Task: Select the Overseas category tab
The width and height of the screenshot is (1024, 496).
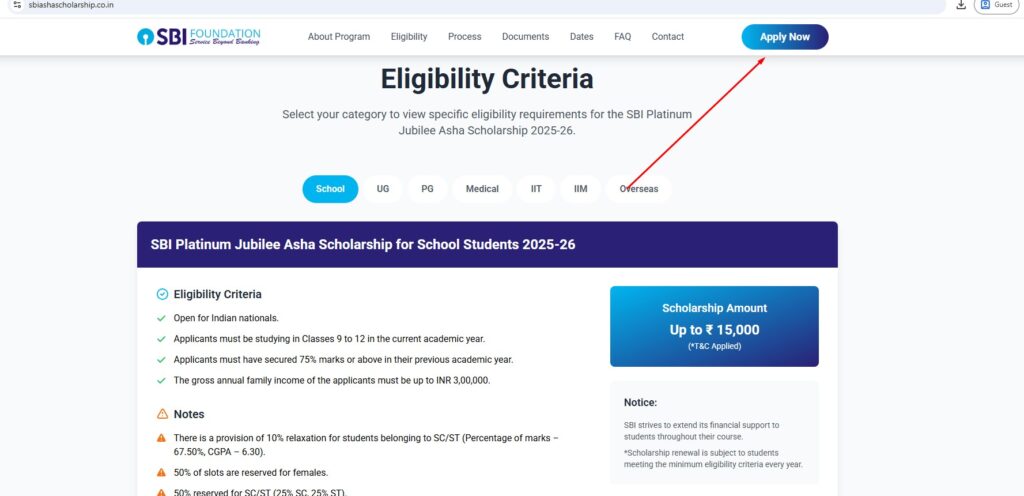Action: pyautogui.click(x=639, y=189)
